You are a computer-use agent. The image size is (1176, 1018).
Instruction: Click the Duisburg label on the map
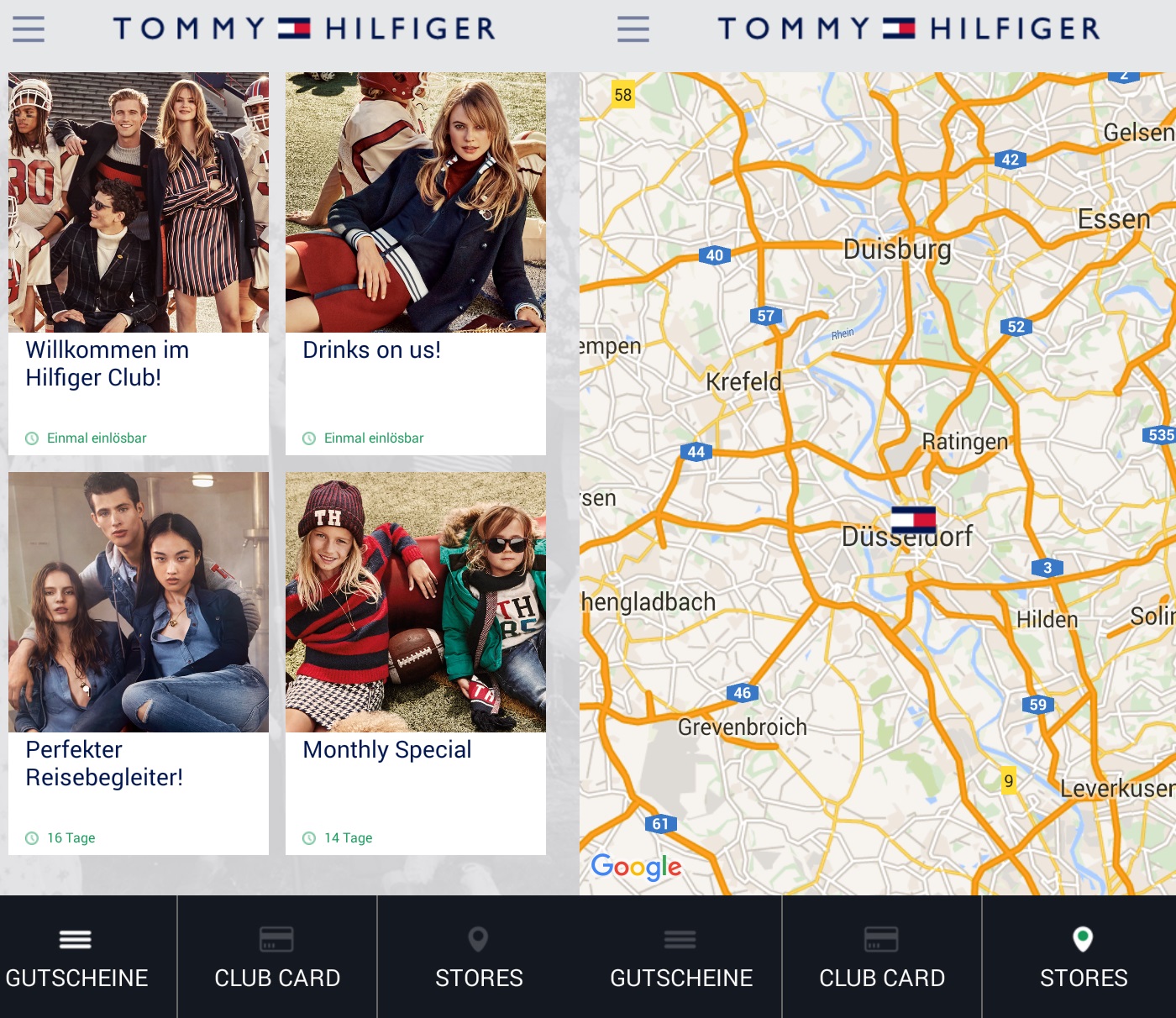(897, 249)
